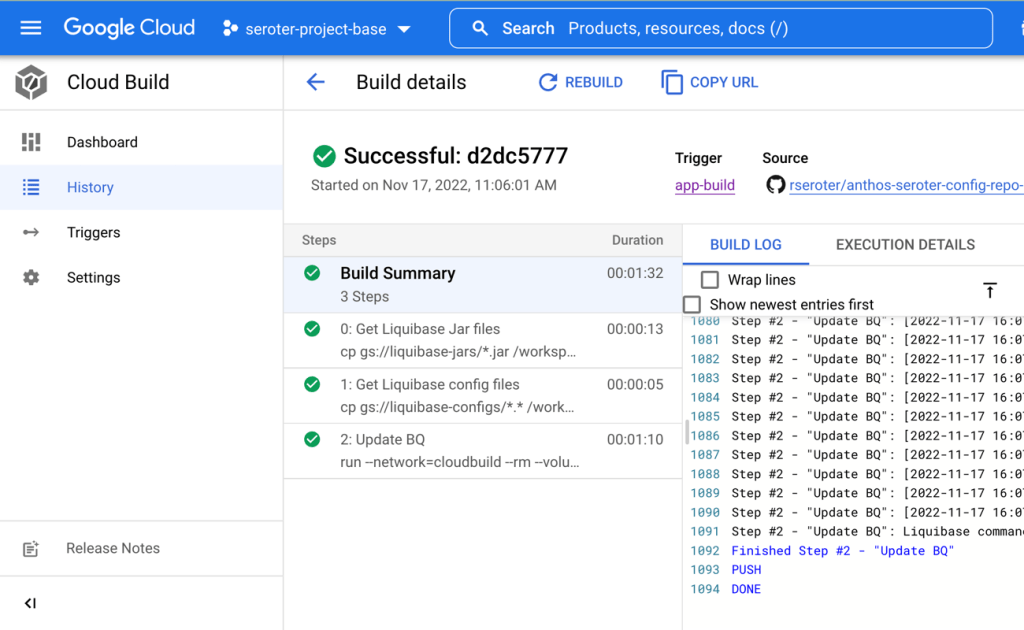This screenshot has height=630, width=1024.
Task: Click the back arrow next to Build details
Action: 316,82
